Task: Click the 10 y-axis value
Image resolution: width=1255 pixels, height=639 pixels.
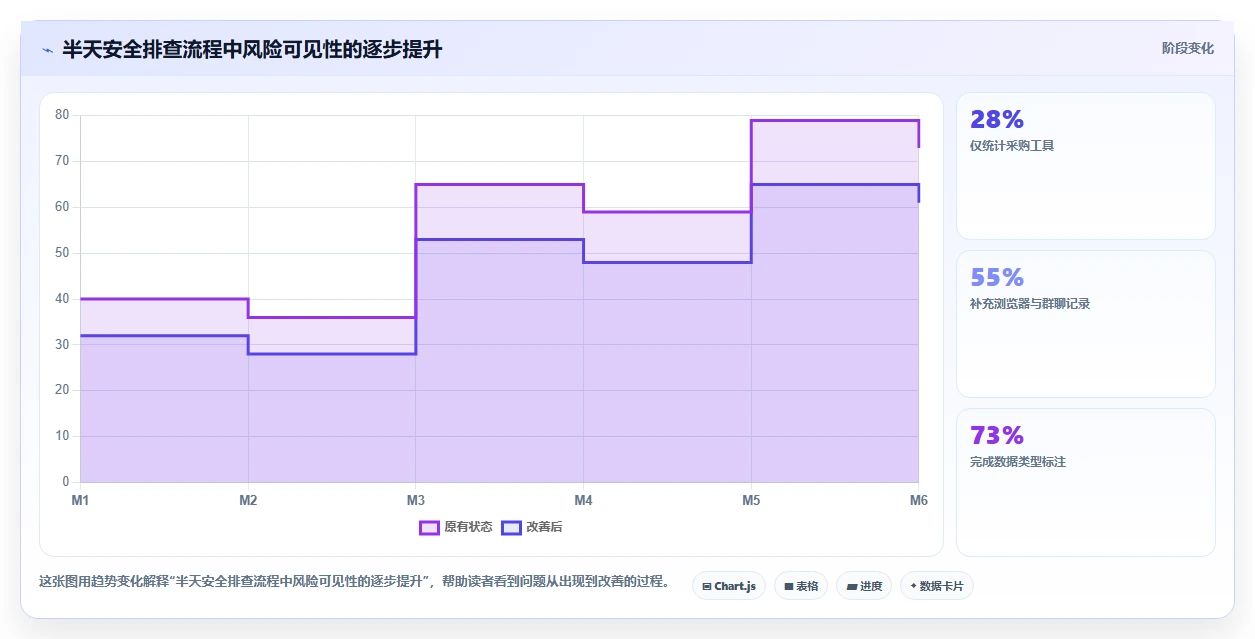Action: coord(62,436)
